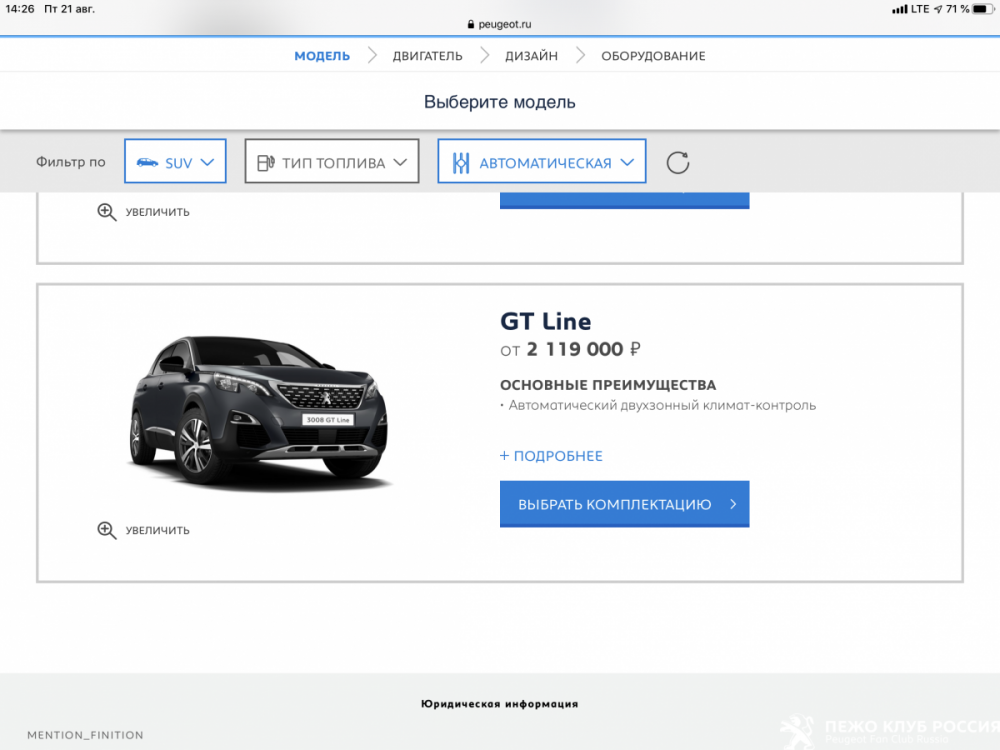Viewport: 1000px width, 750px height.
Task: Open the АВТОМАТИЧЕСКАЯ transmission dropdown
Action: tap(542, 162)
